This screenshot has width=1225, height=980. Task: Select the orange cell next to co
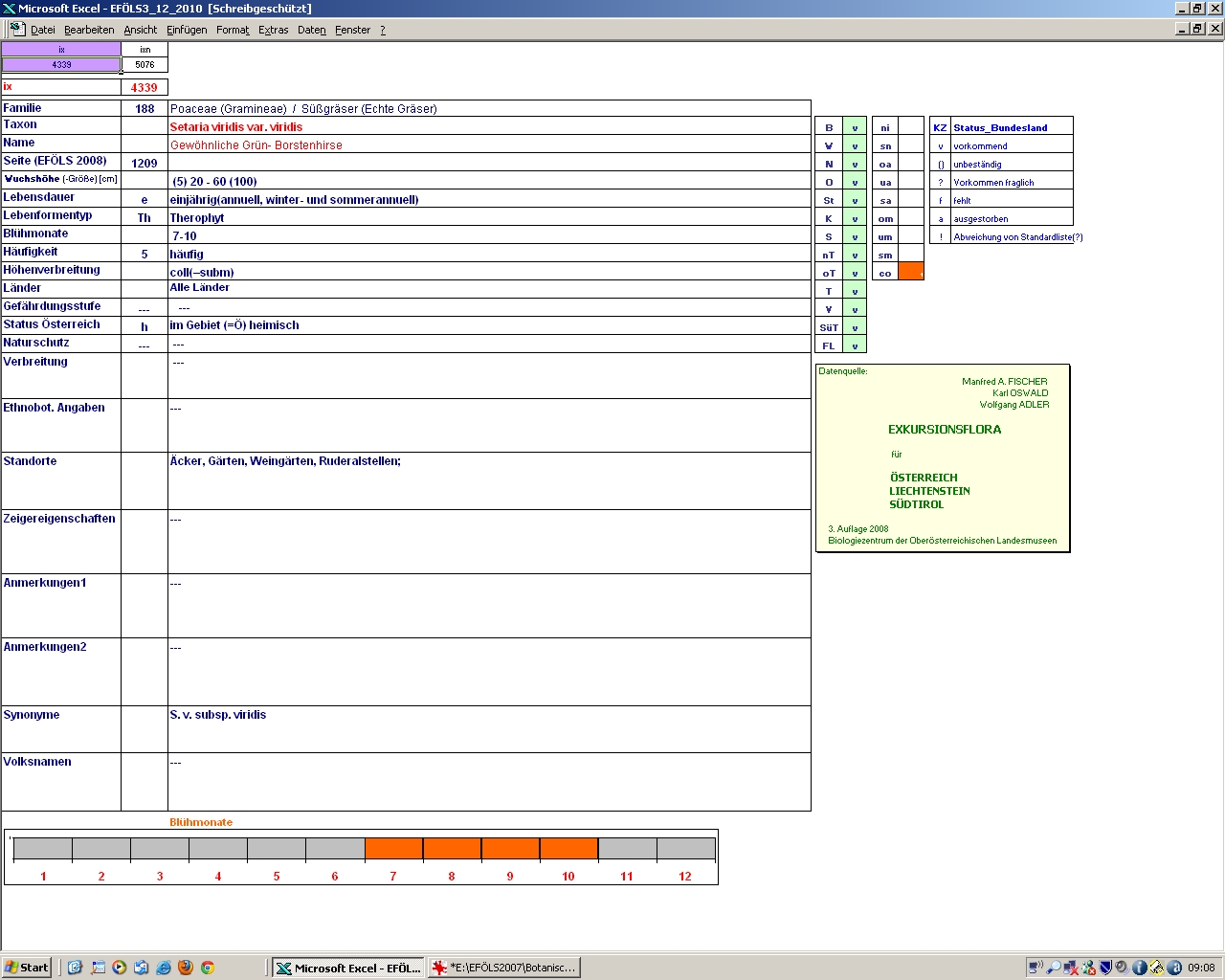point(911,272)
